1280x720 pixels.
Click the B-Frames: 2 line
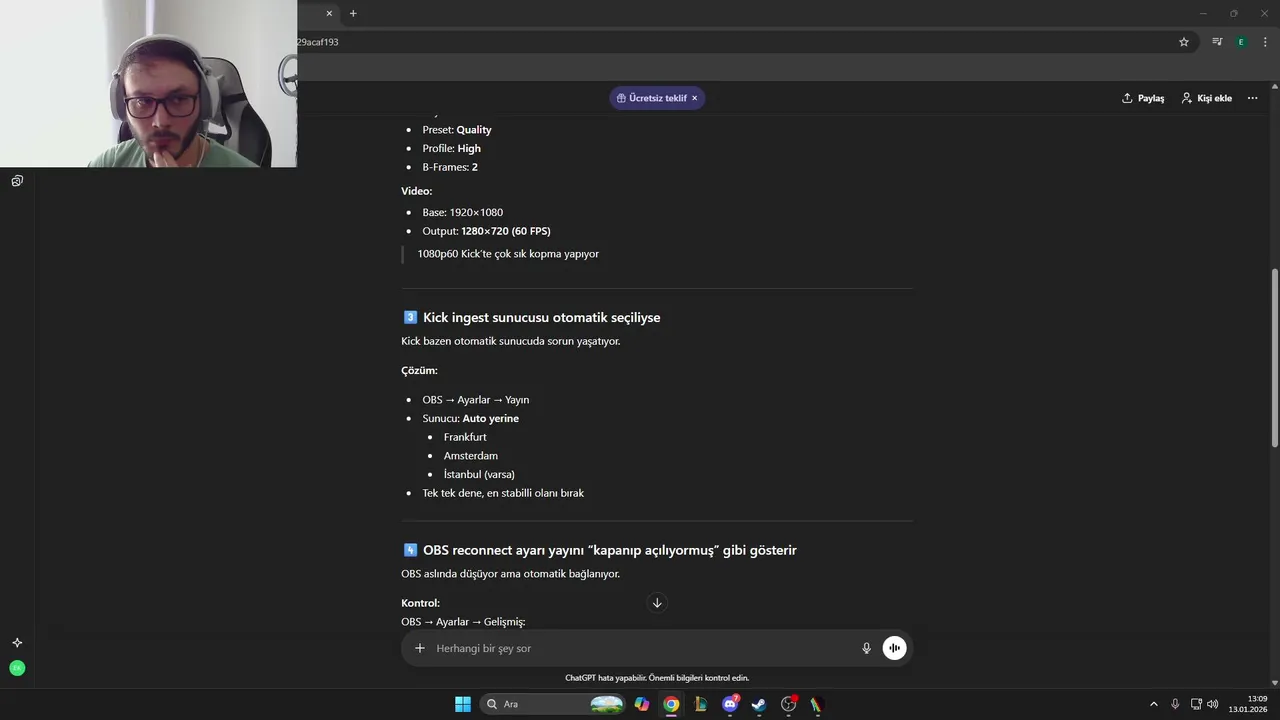450,167
